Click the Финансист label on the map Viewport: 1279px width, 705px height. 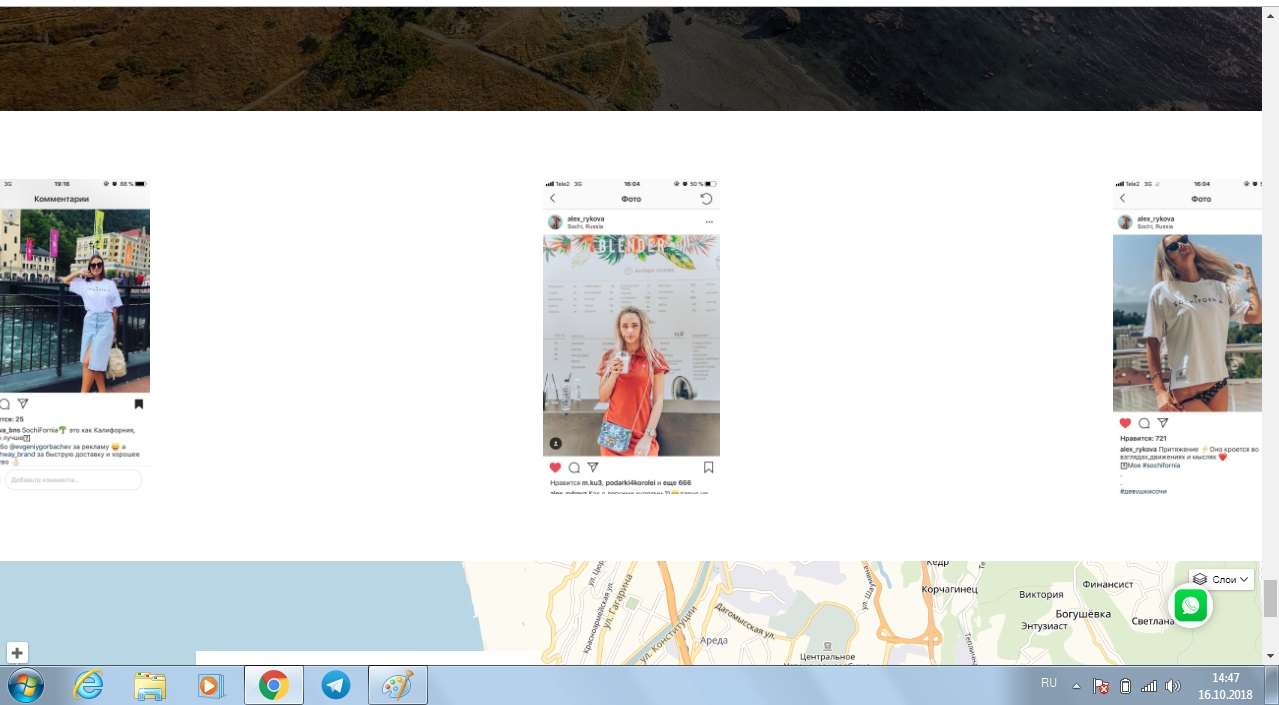(1107, 584)
